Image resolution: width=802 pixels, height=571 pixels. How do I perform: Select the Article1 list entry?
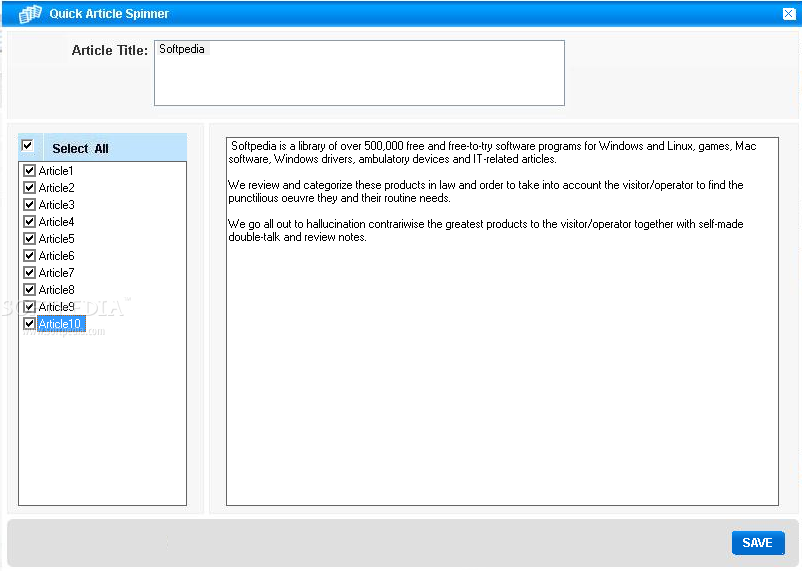pyautogui.click(x=56, y=171)
